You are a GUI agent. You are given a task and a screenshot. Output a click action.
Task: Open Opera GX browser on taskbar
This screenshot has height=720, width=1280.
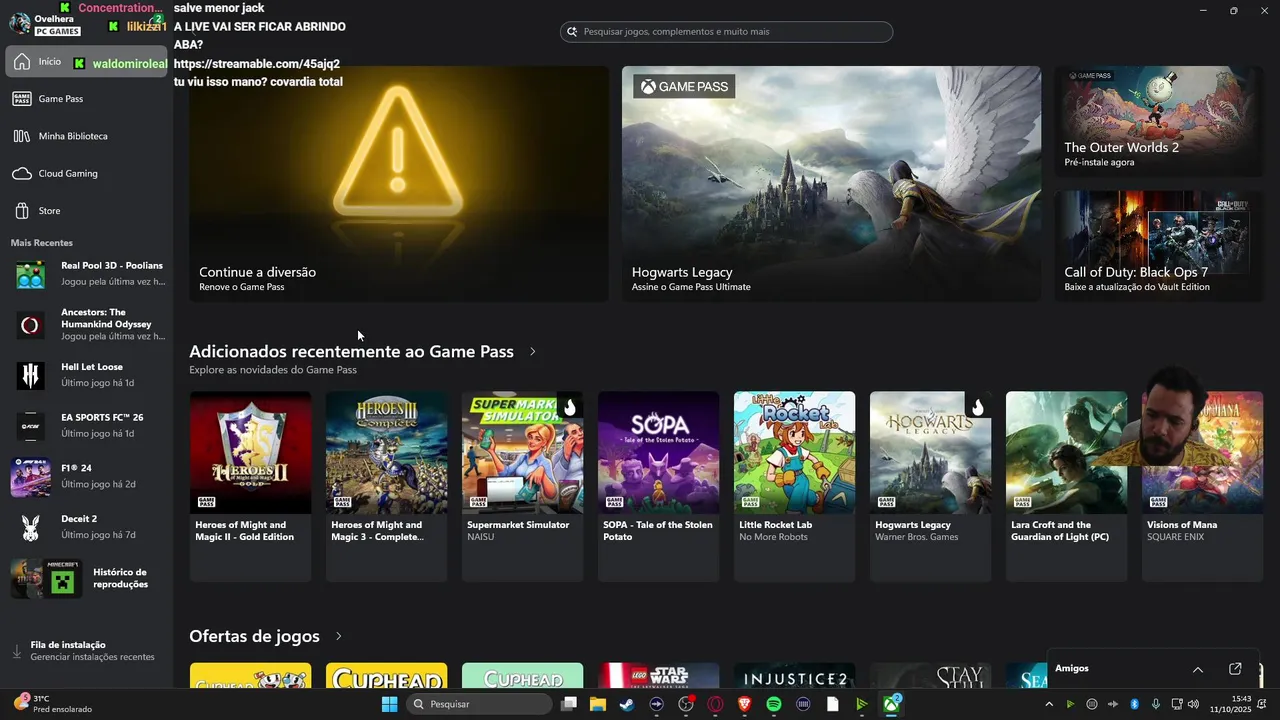pyautogui.click(x=715, y=704)
